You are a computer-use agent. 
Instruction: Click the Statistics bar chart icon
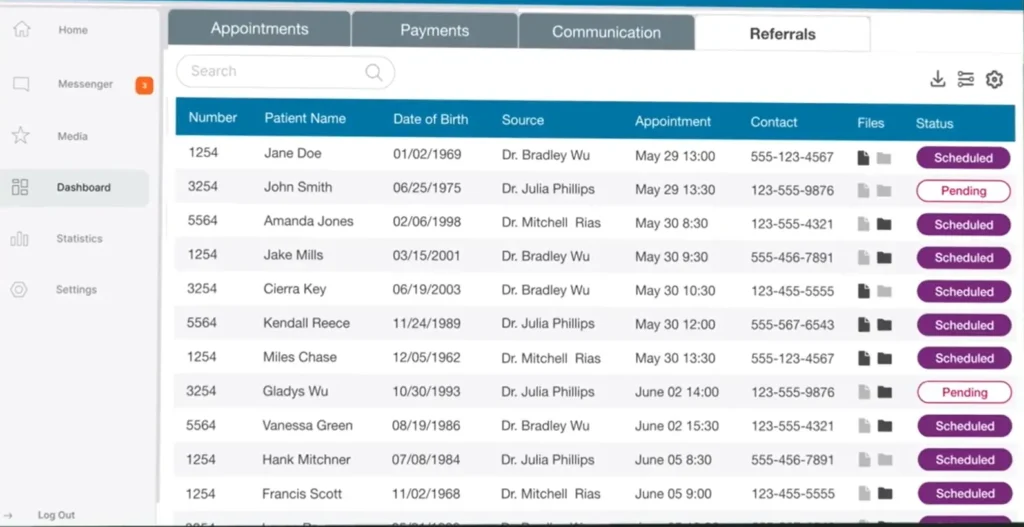pyautogui.click(x=20, y=239)
